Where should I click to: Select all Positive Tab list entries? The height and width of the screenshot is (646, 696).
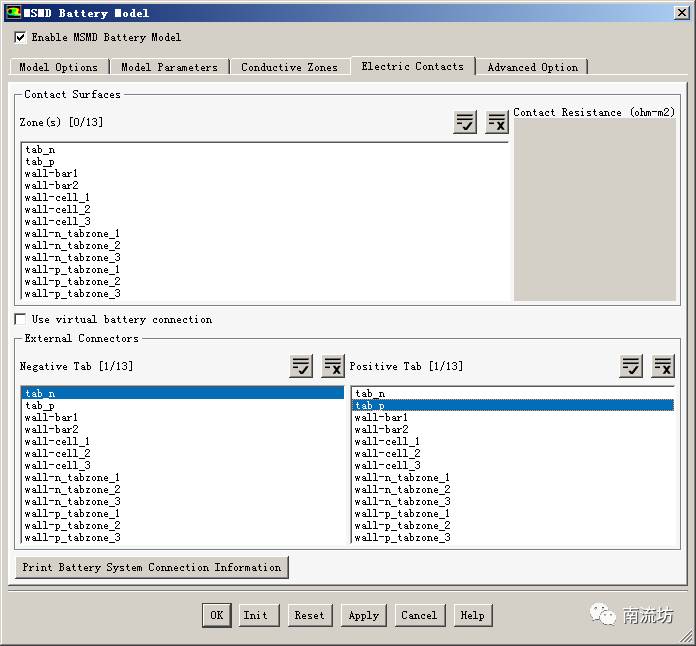(x=631, y=366)
